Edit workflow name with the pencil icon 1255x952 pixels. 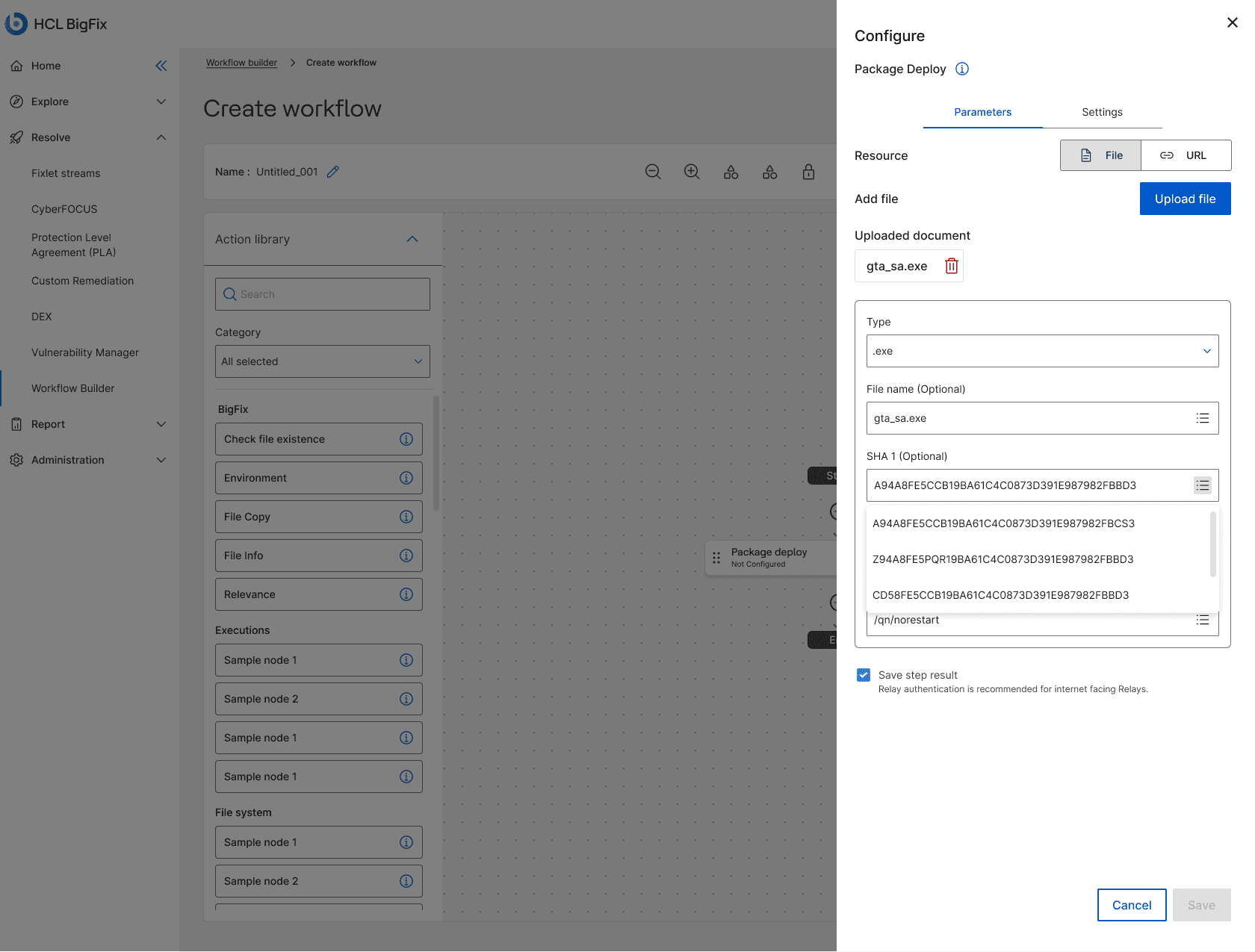tap(333, 172)
